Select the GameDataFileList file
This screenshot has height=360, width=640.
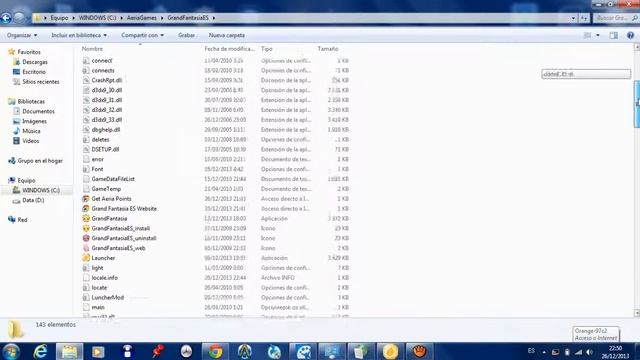pyautogui.click(x=113, y=179)
